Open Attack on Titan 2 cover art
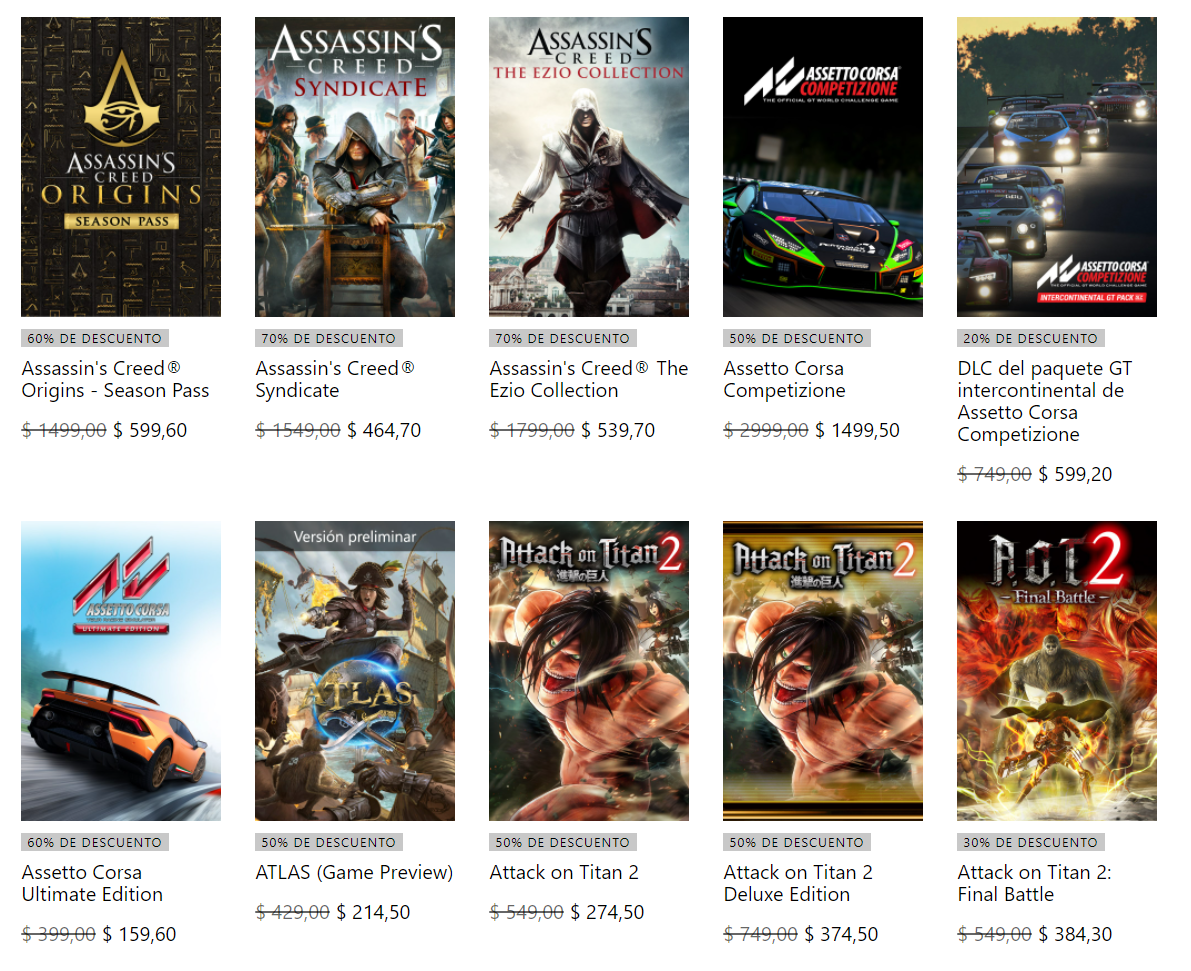 click(589, 670)
